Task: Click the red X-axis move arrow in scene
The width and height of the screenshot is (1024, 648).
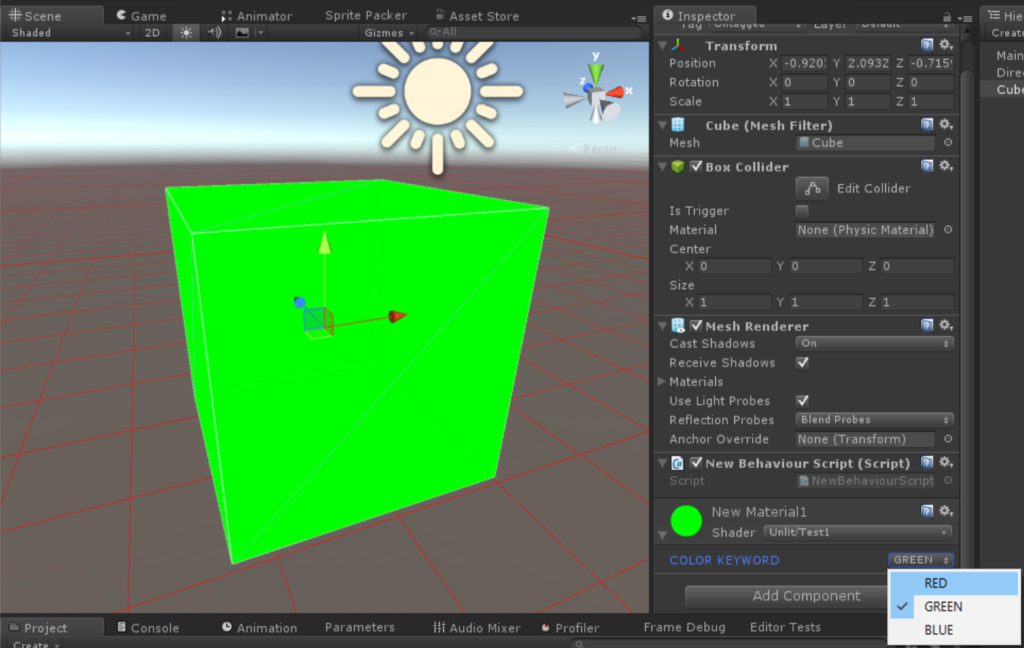Action: coord(397,317)
